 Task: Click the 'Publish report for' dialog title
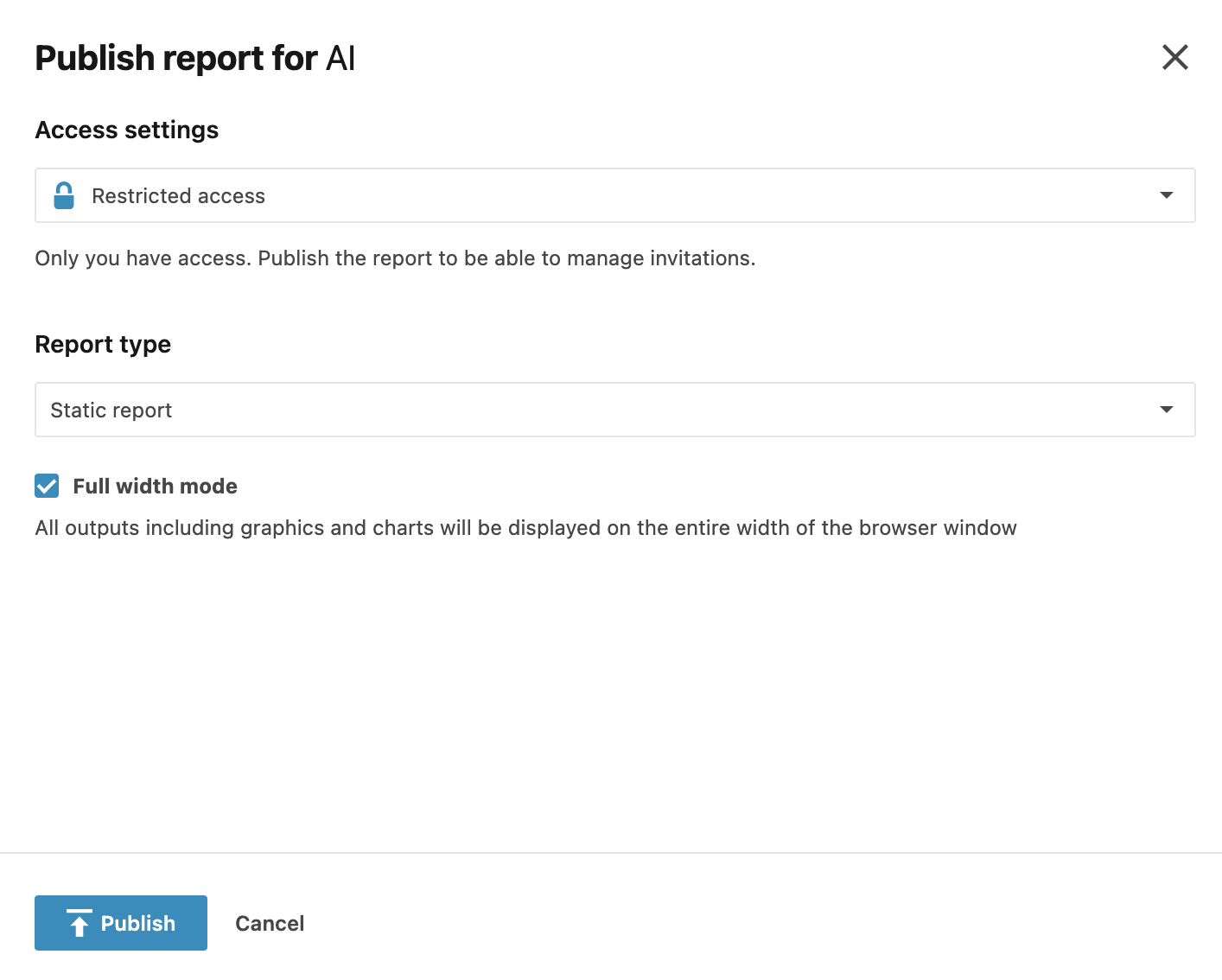click(176, 58)
